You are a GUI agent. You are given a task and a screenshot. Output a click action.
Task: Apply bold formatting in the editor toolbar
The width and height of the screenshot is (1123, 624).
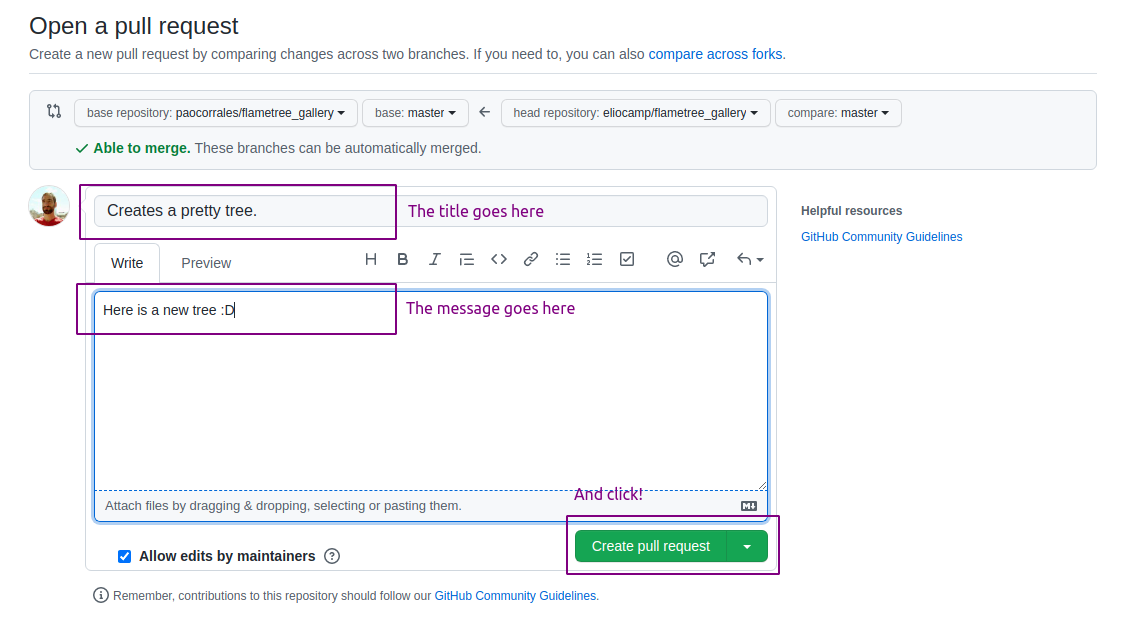402,259
